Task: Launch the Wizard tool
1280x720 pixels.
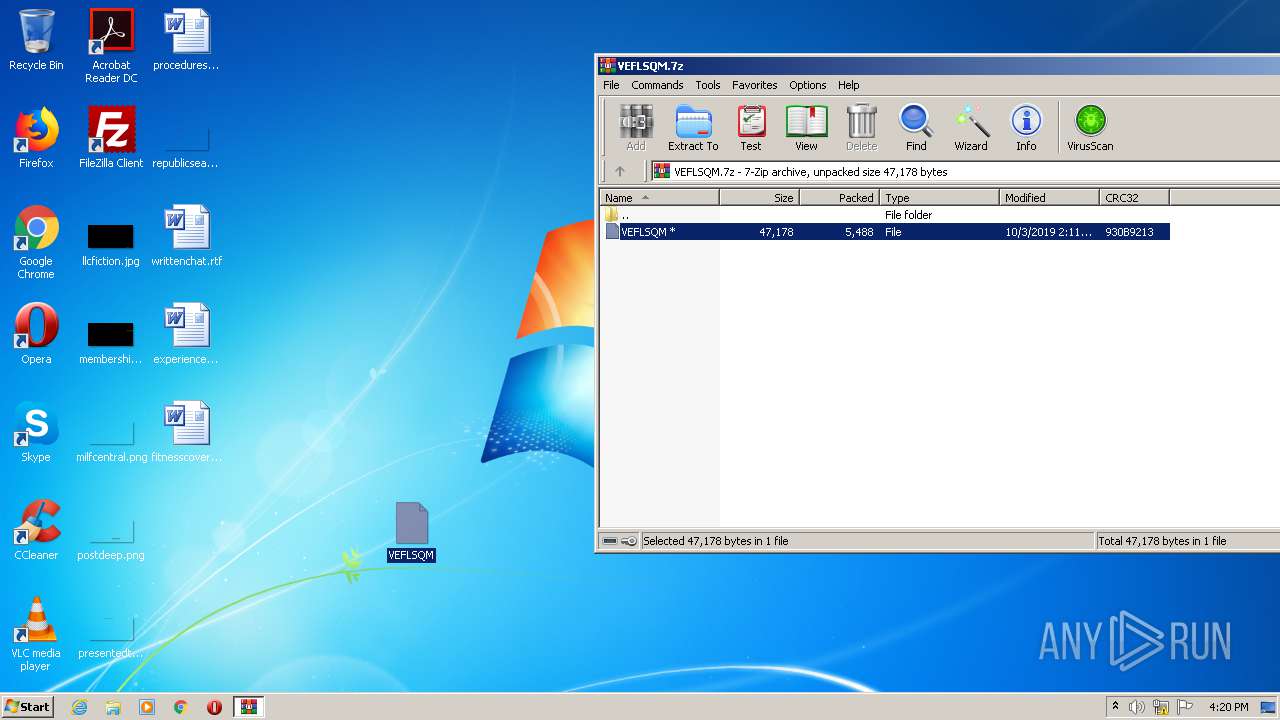Action: point(971,128)
